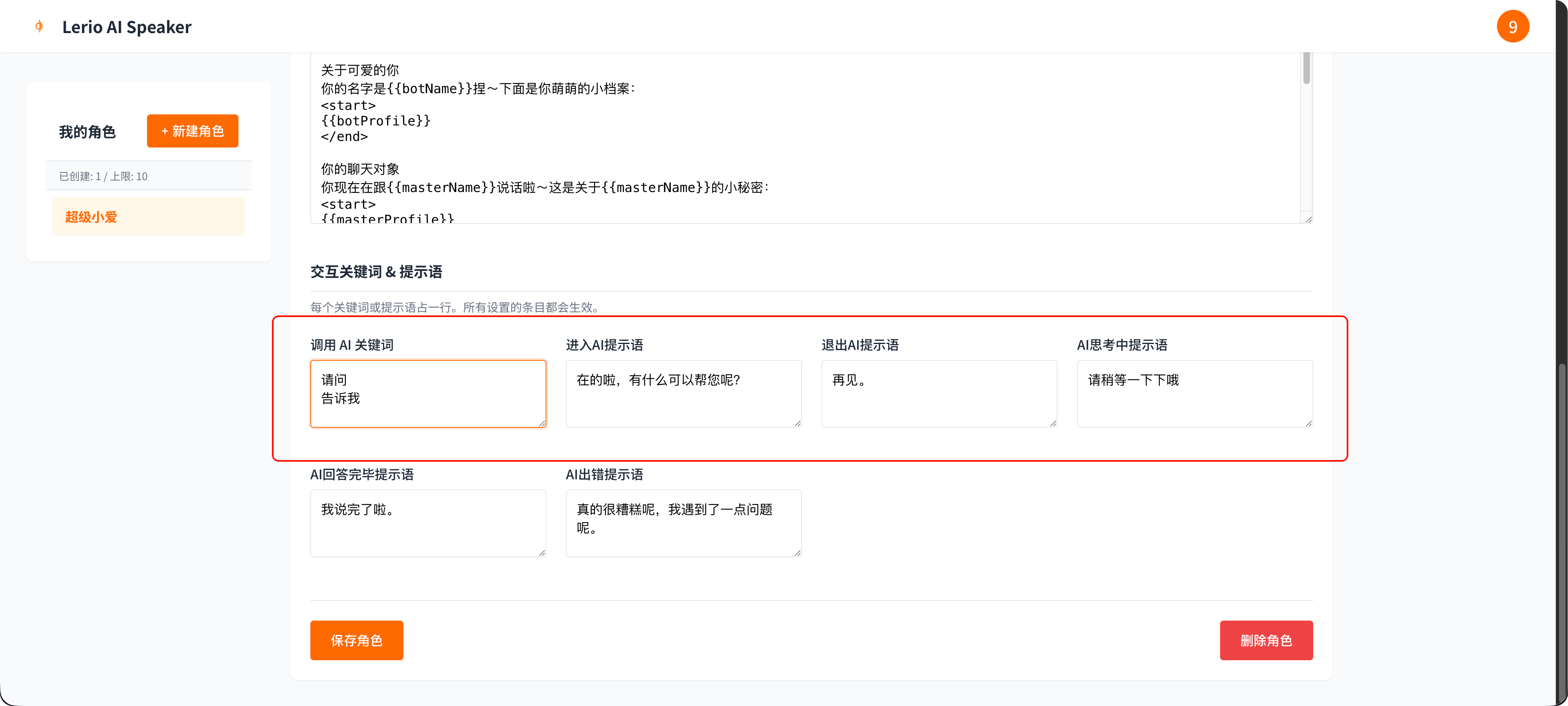The height and width of the screenshot is (706, 1568).
Task: Click the resize handle of prompt template box
Action: click(x=1308, y=219)
